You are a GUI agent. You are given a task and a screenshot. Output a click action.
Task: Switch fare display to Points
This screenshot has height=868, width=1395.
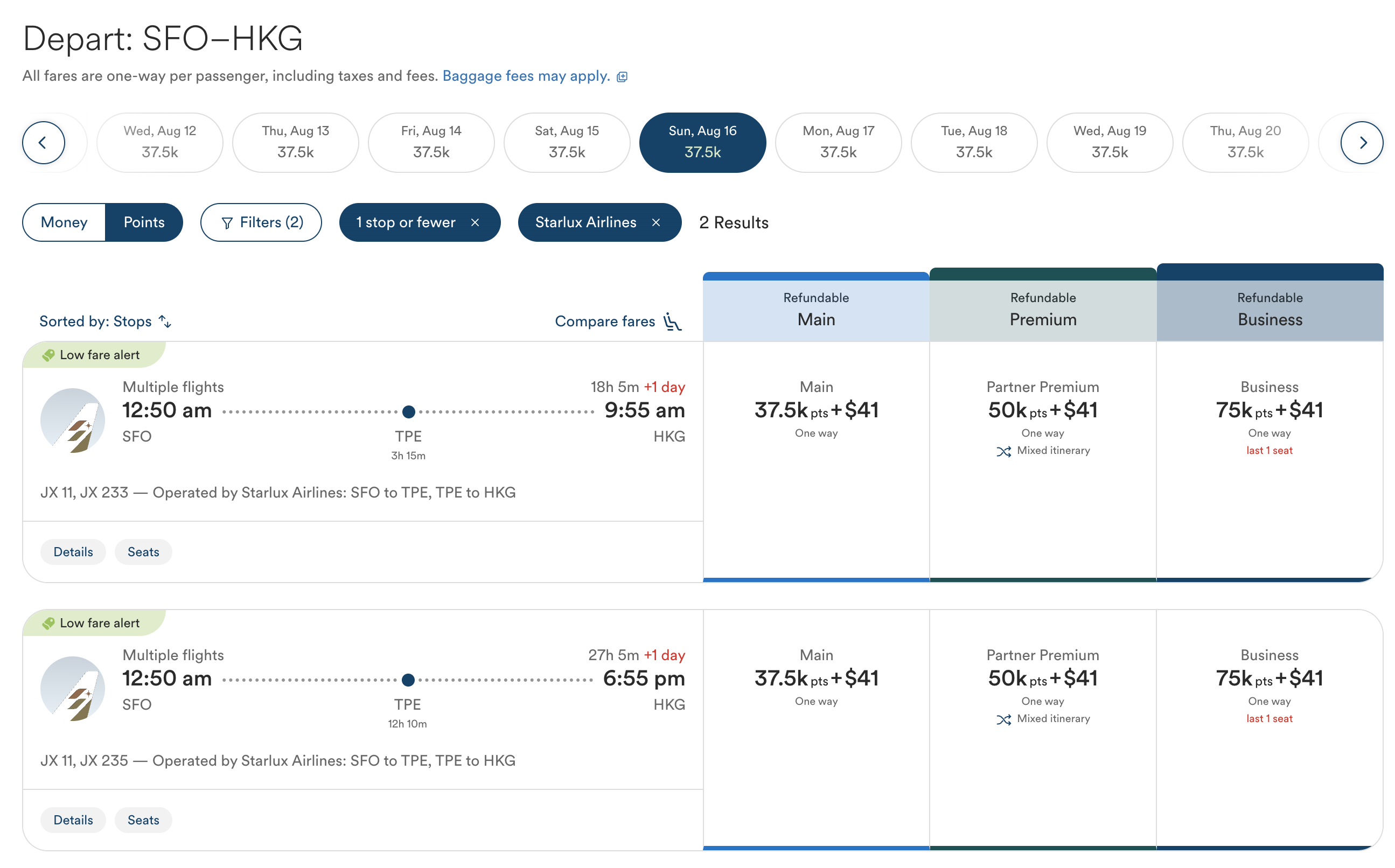click(x=144, y=223)
